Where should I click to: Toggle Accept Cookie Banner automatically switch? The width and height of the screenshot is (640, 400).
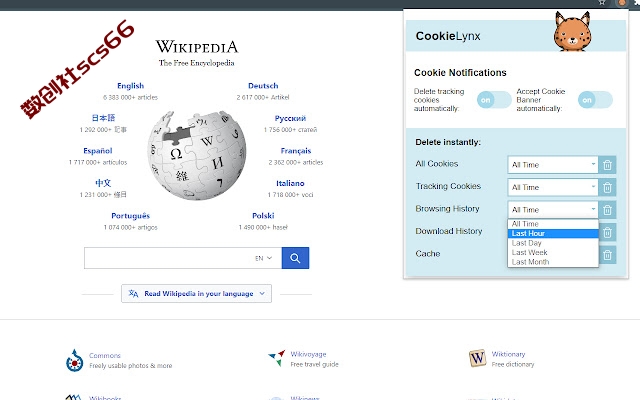[595, 100]
